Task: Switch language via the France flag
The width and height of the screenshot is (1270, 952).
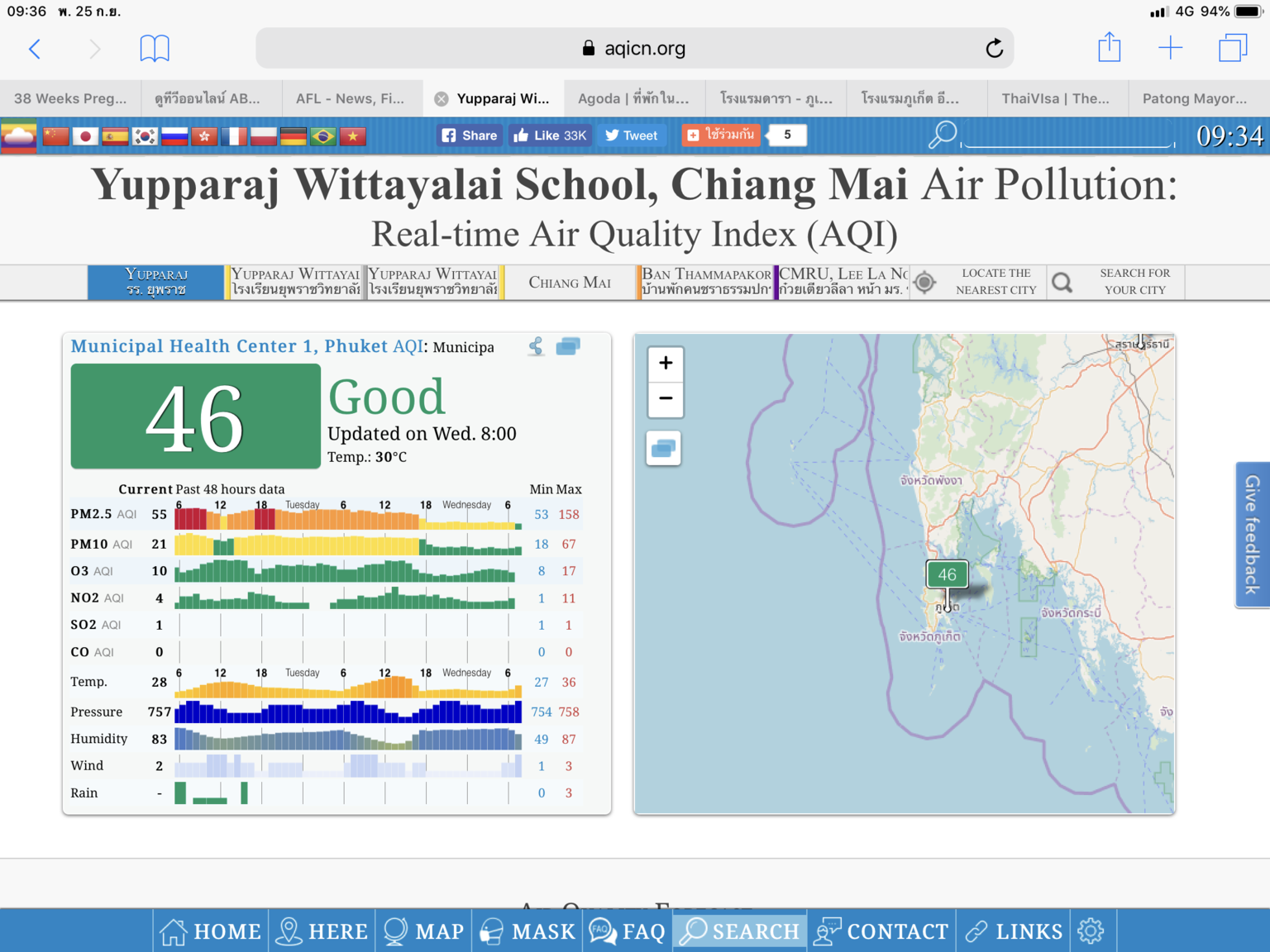Action: pos(234,136)
